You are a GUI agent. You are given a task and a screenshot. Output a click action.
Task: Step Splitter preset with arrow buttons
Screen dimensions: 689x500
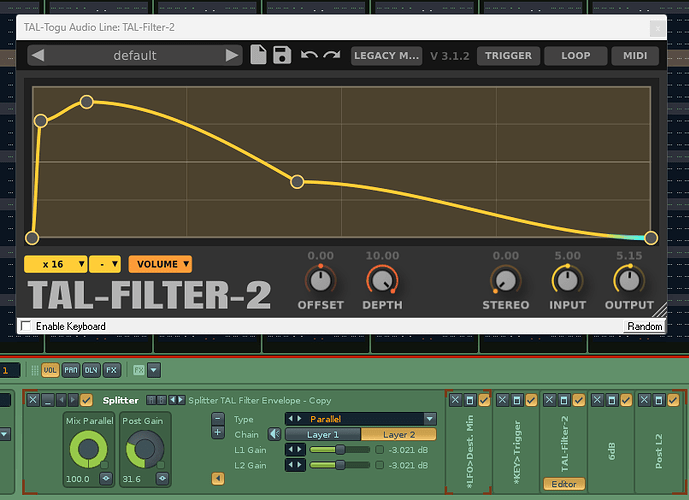[x=177, y=400]
